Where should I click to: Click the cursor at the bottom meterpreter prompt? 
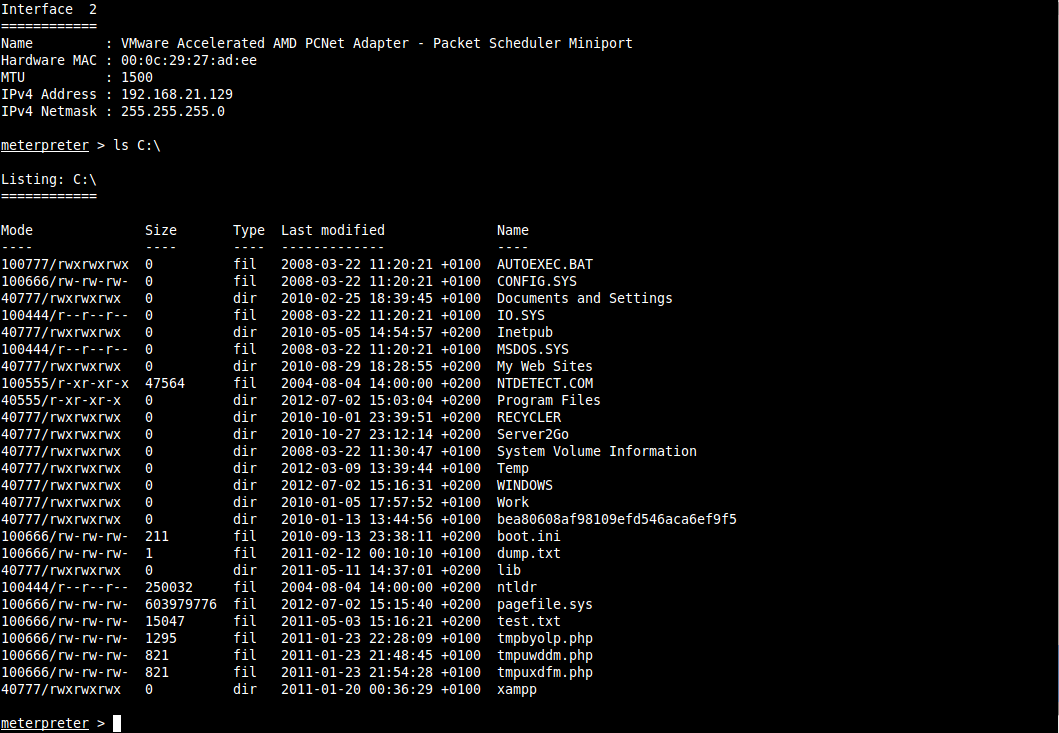pos(117,723)
